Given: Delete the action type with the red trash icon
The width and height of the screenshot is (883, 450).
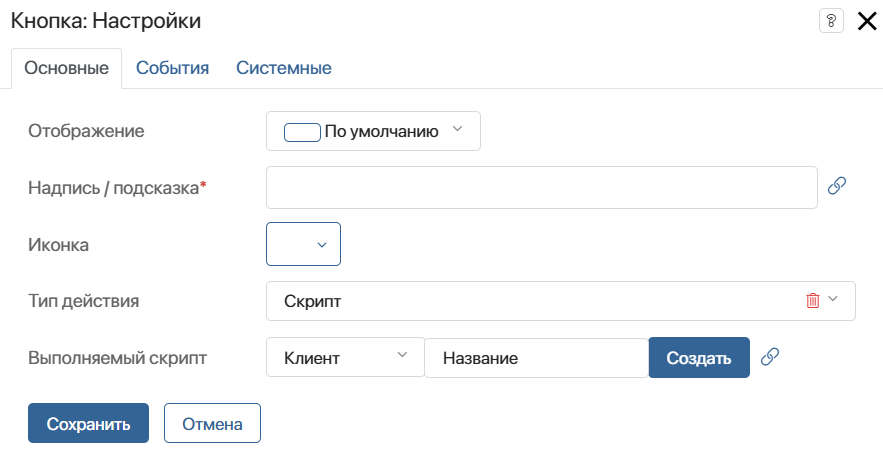Looking at the screenshot, I should click(x=813, y=300).
